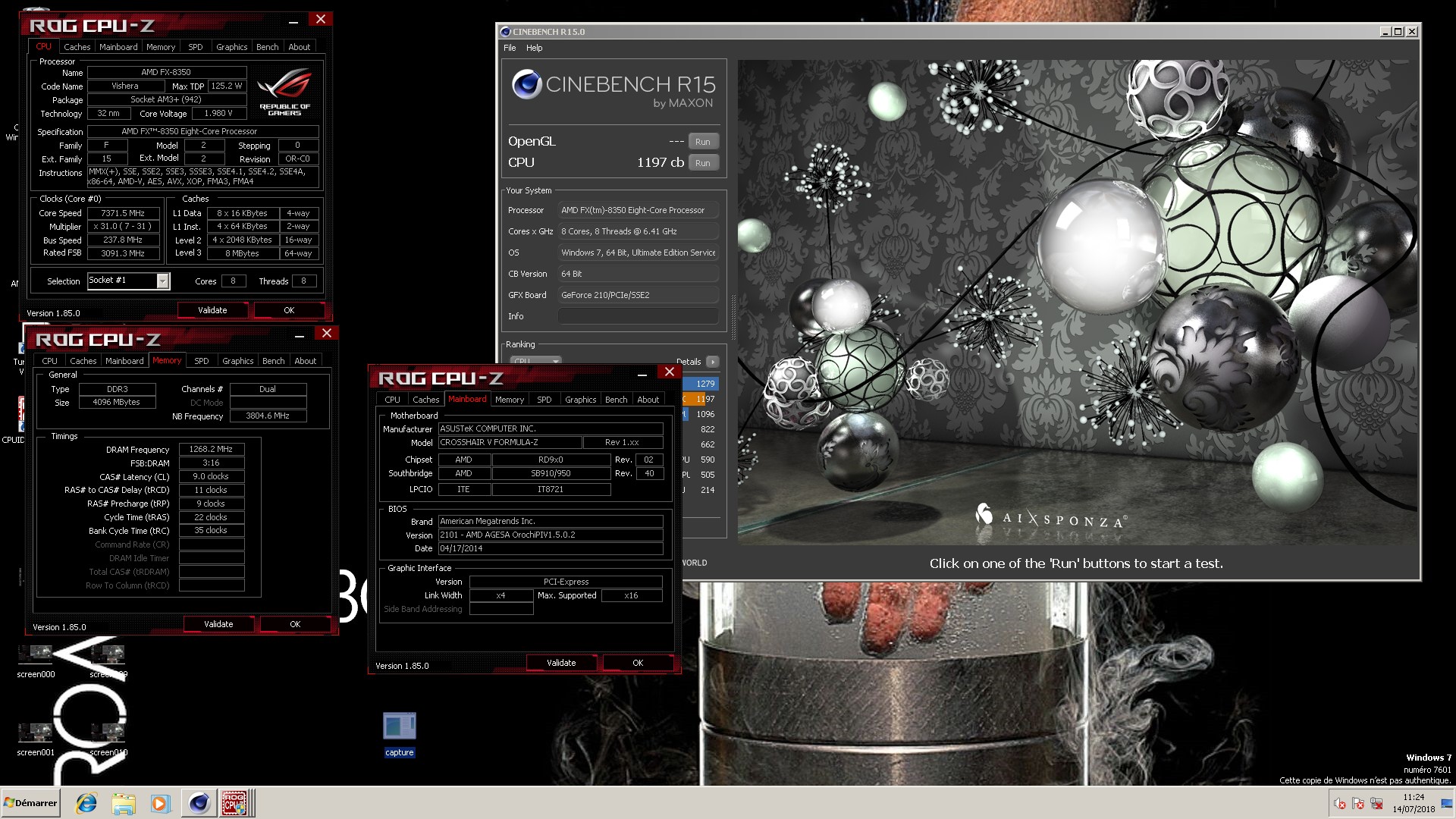The image size is (1456, 819).
Task: Run the OpenGL benchmark in Cinebench
Action: tap(703, 142)
